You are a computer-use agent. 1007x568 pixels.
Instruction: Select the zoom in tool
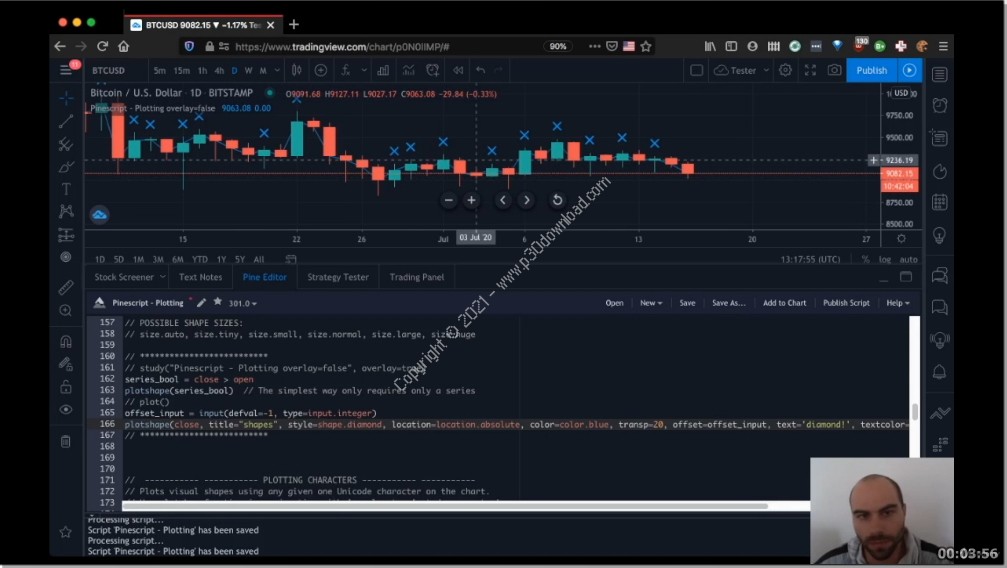pos(66,311)
